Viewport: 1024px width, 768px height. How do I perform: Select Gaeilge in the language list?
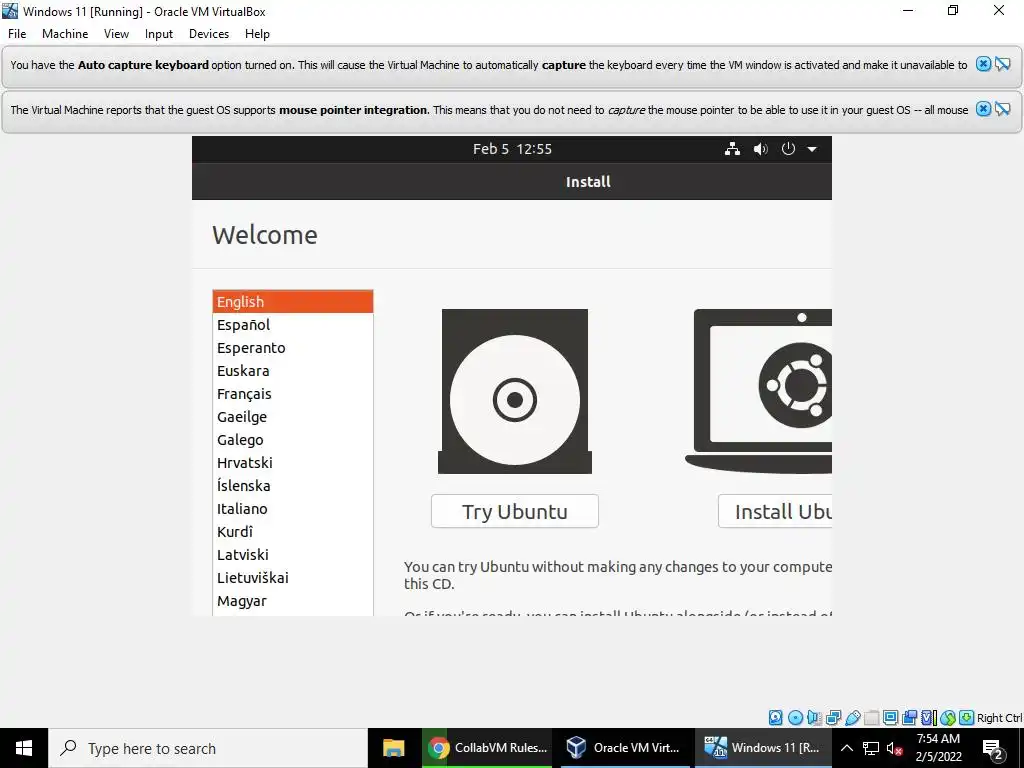pyautogui.click(x=293, y=417)
